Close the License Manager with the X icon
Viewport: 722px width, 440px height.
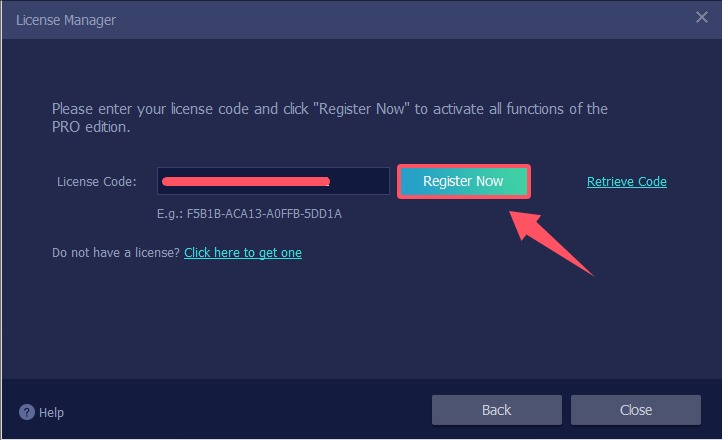702,17
